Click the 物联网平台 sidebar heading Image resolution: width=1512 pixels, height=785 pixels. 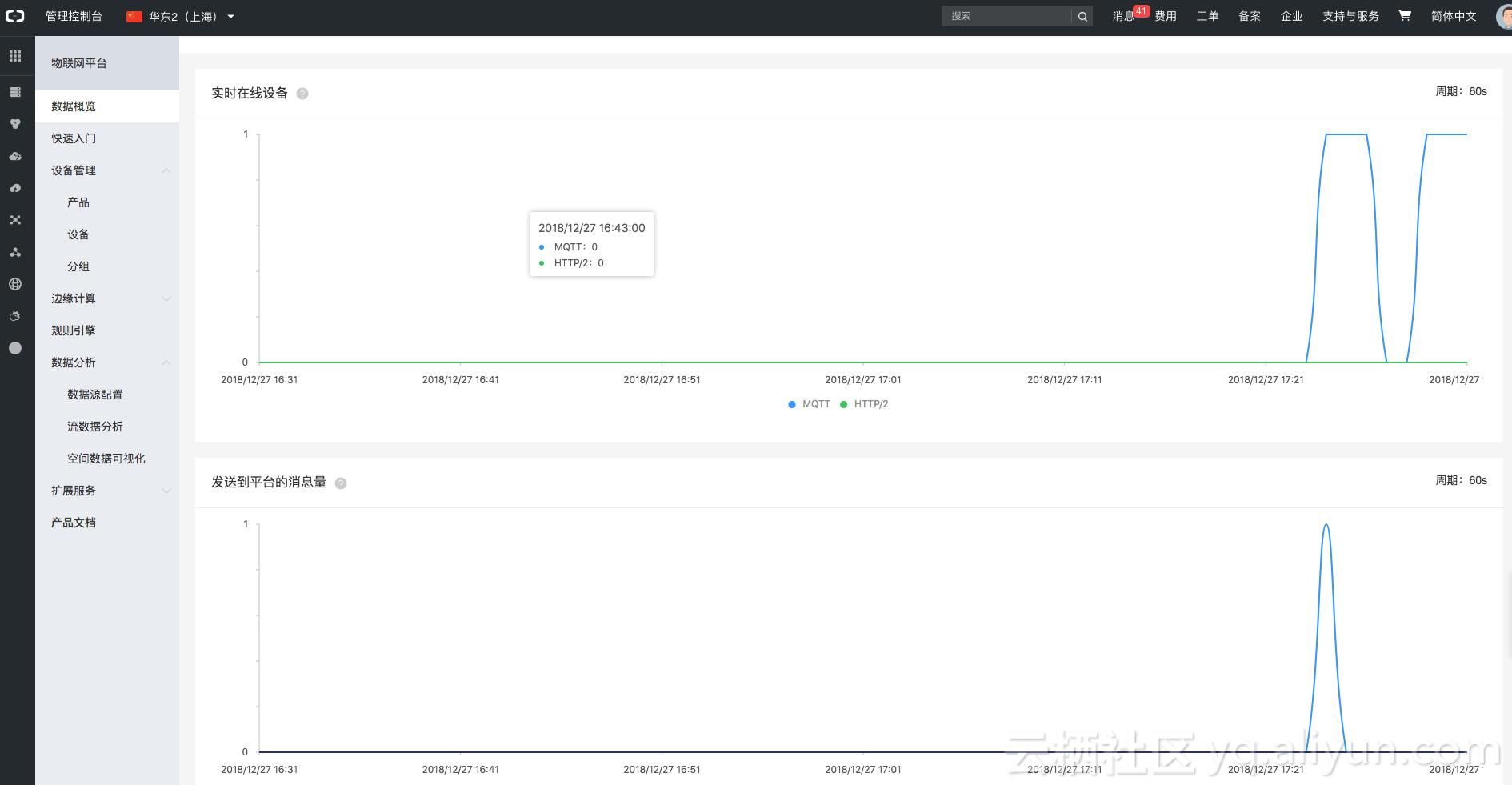pyautogui.click(x=79, y=63)
